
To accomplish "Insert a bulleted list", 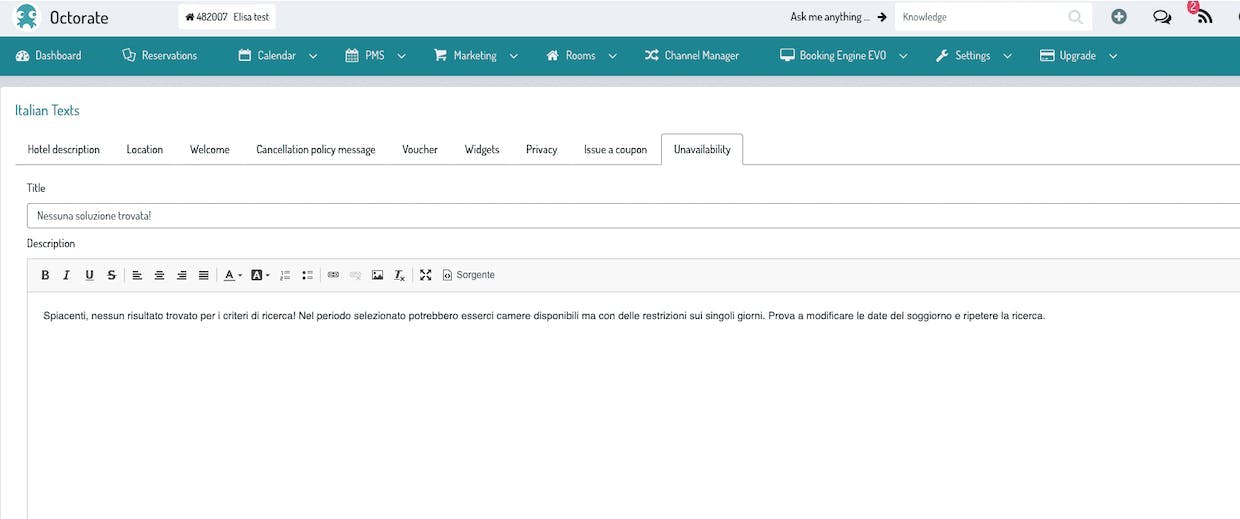I will (x=307, y=275).
